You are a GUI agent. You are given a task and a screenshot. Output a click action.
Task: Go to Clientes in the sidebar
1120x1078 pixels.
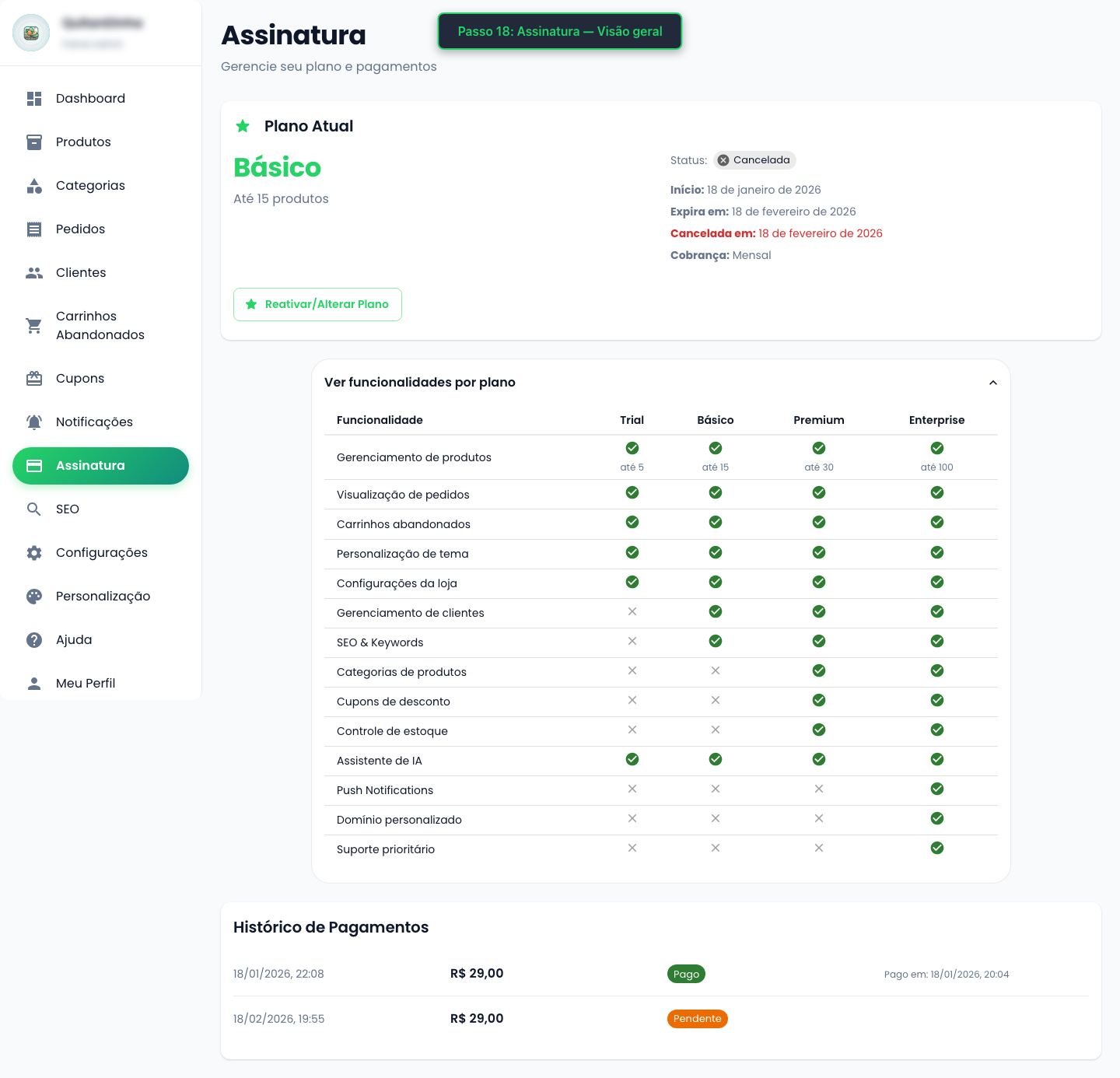click(x=81, y=273)
